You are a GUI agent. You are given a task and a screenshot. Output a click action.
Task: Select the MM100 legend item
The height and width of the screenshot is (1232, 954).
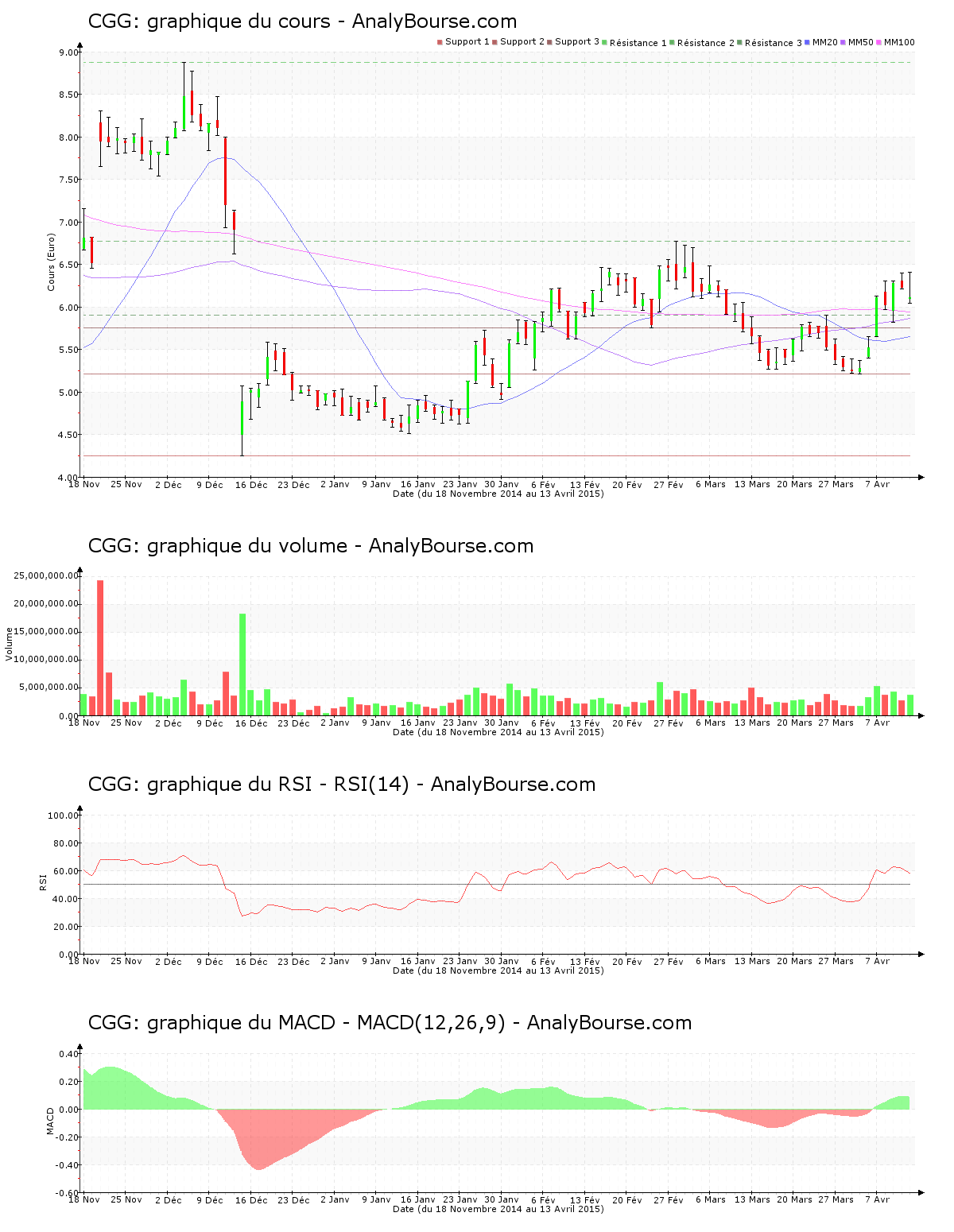click(896, 42)
